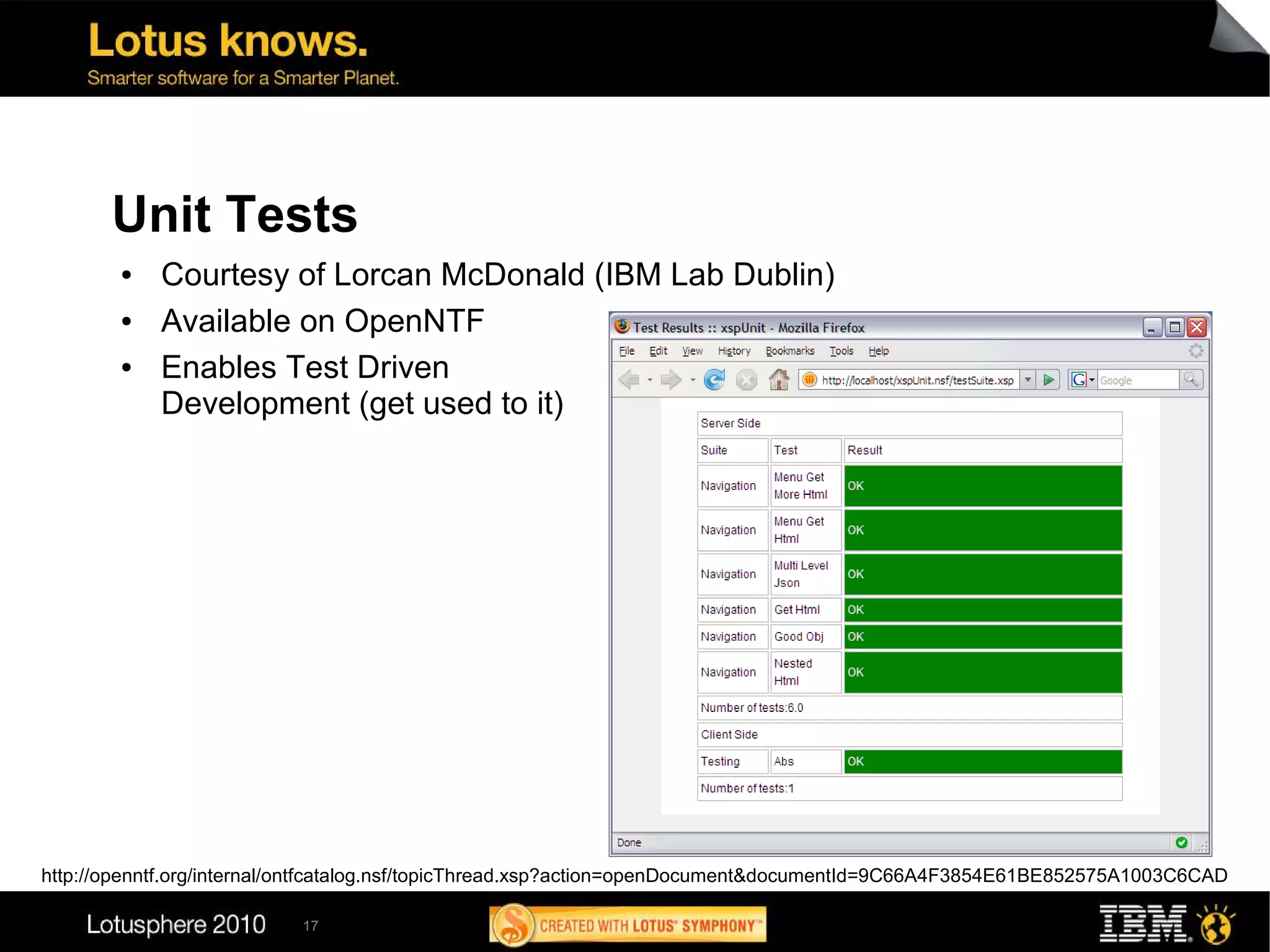1270x952 pixels.
Task: Minimize the Firefox window
Action: click(x=1152, y=327)
